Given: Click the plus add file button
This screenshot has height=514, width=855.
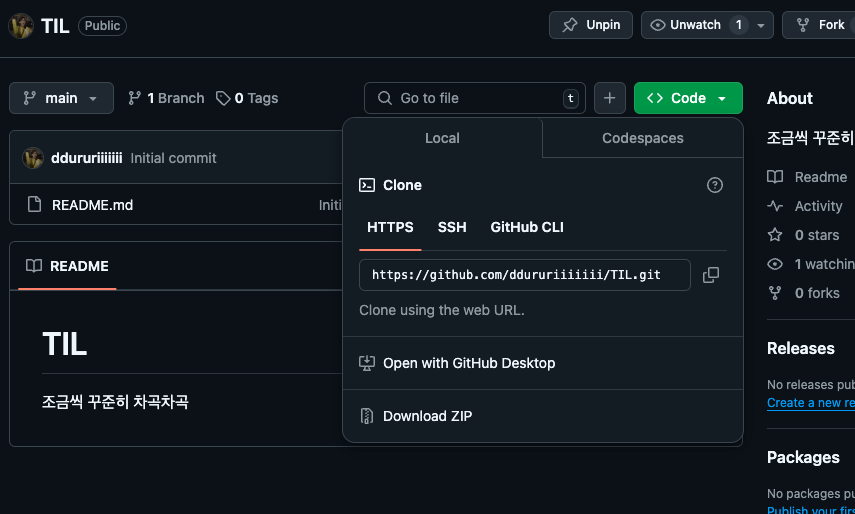Looking at the screenshot, I should [610, 98].
